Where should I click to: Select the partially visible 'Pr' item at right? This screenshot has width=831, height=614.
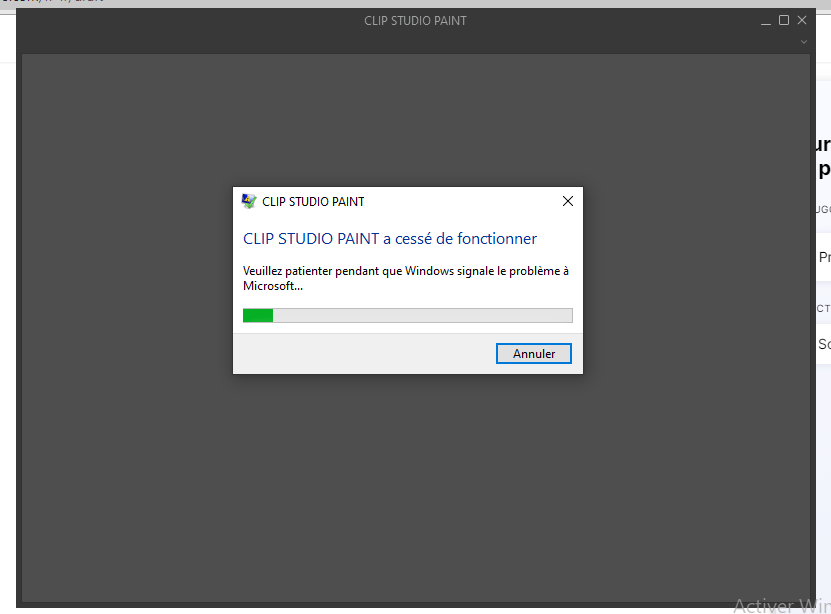click(824, 257)
